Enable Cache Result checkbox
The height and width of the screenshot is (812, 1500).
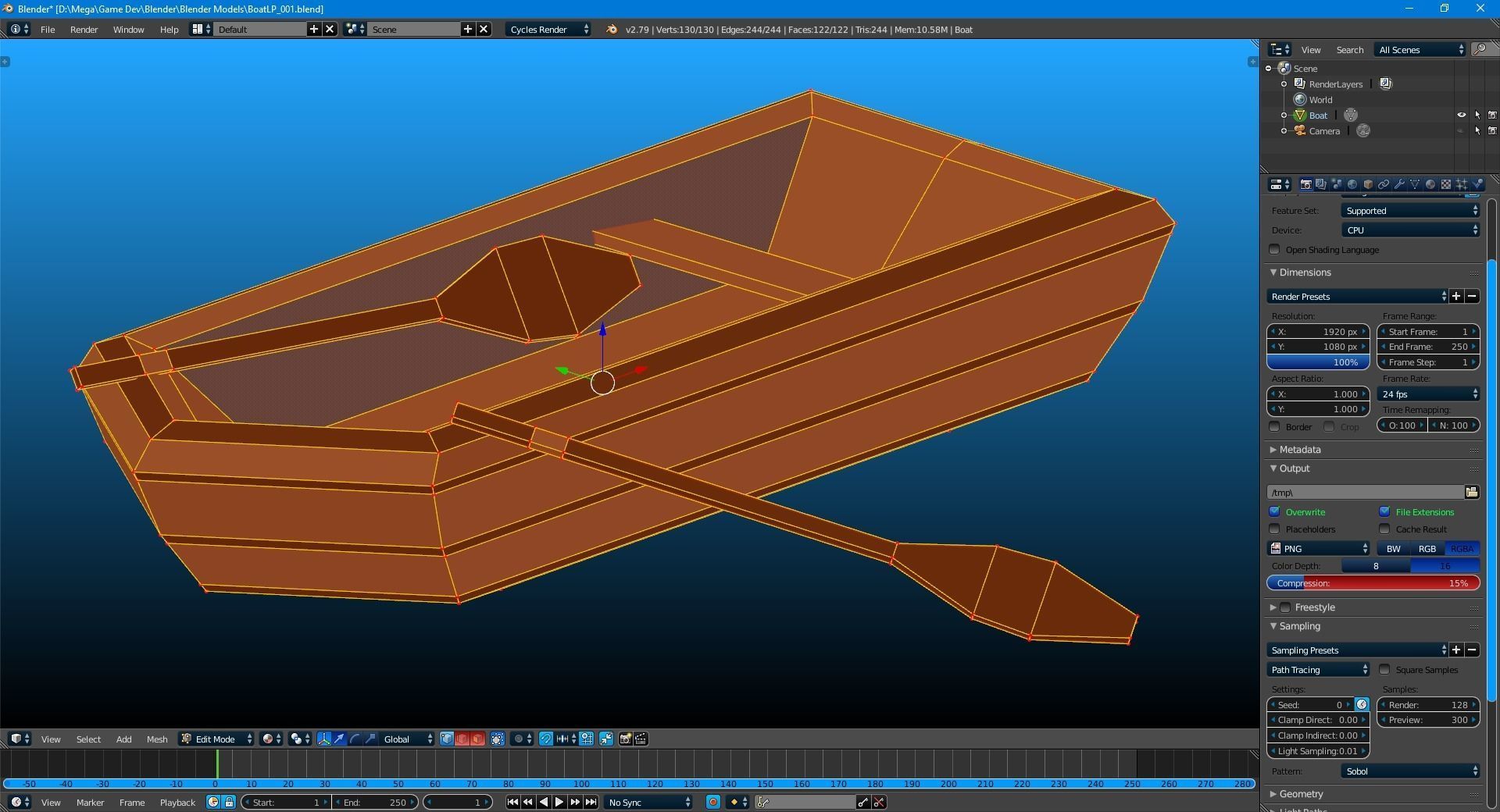click(1384, 529)
